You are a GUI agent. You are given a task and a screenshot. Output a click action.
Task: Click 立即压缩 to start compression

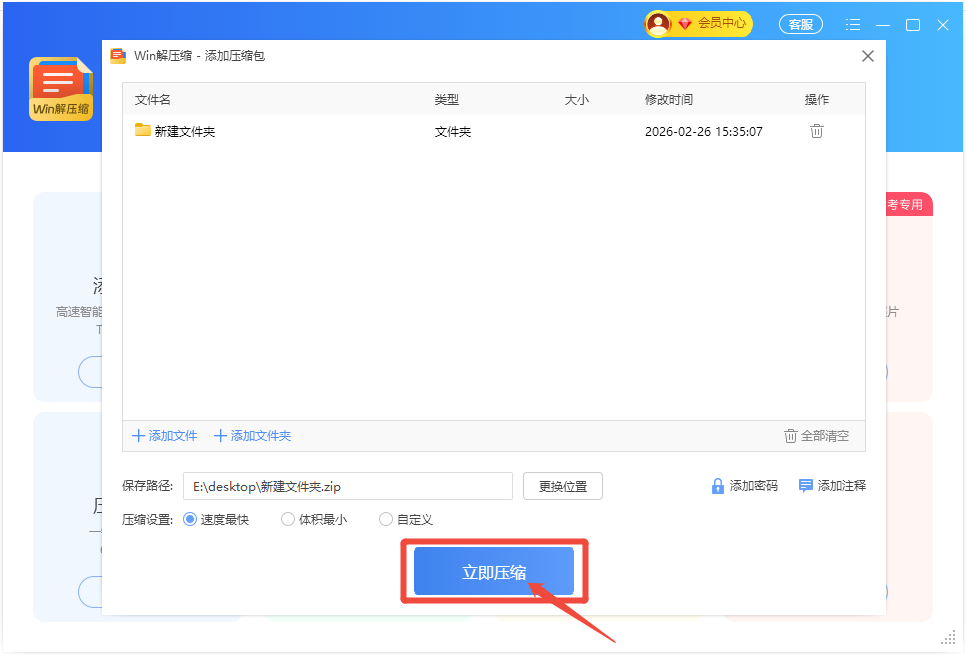494,572
